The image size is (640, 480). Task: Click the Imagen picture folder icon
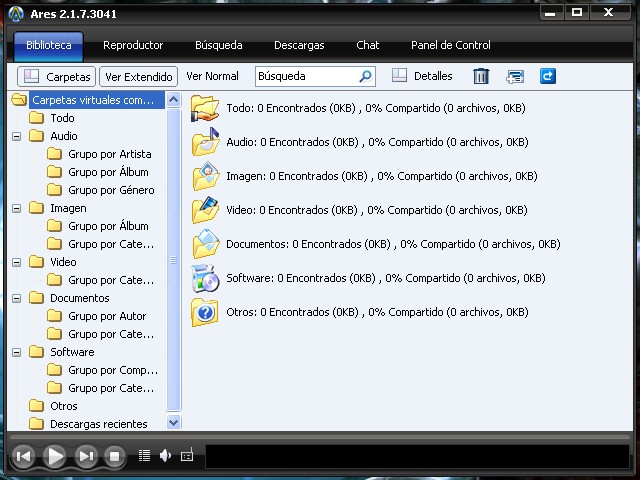[x=205, y=176]
